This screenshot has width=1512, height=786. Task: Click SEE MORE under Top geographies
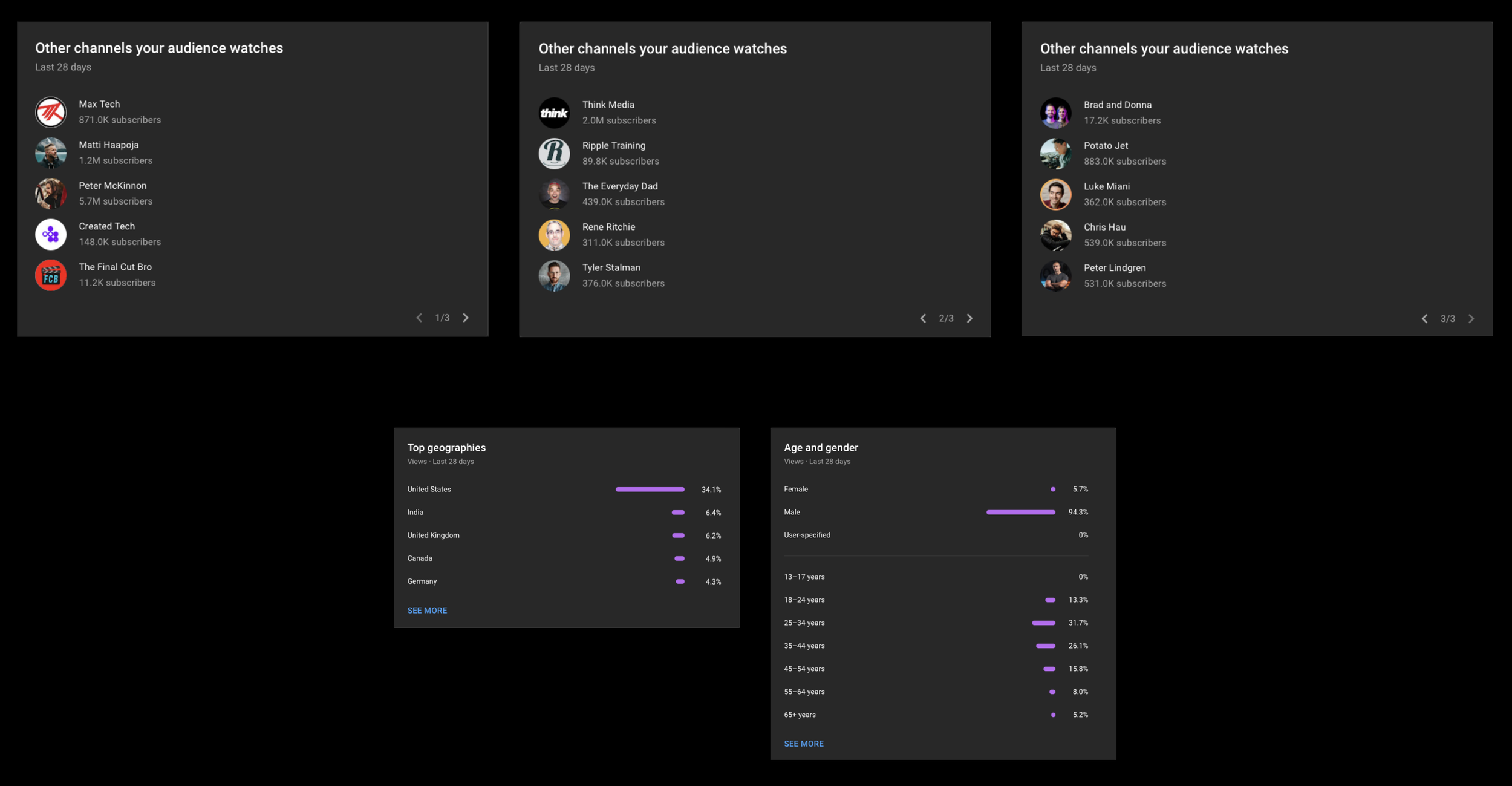point(427,611)
